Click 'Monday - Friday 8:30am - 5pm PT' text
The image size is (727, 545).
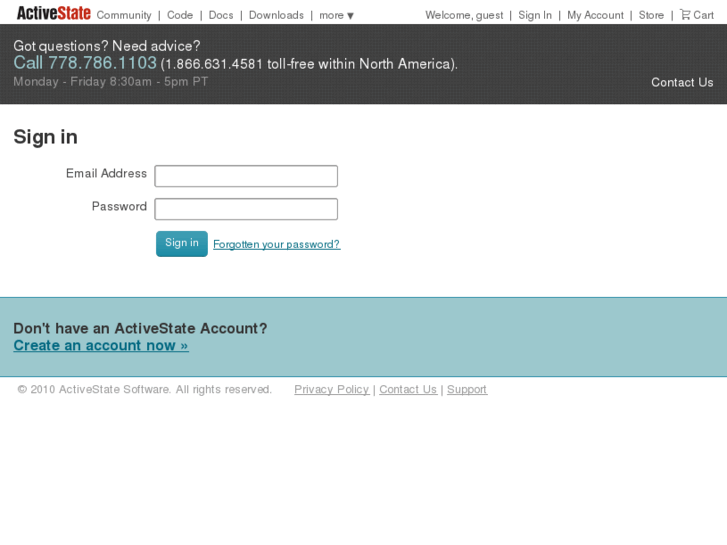point(110,82)
